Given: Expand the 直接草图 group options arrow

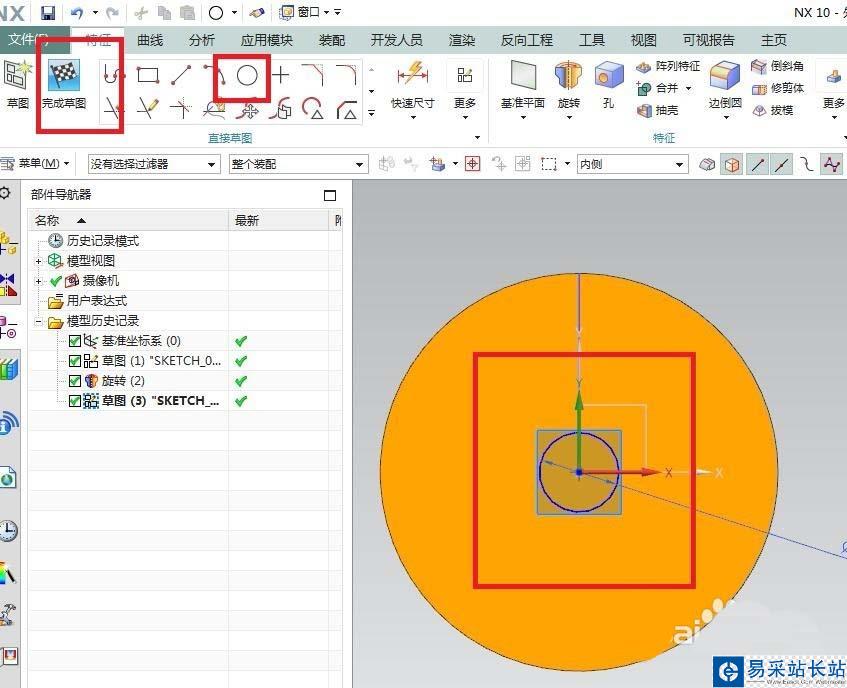Looking at the screenshot, I should [477, 137].
